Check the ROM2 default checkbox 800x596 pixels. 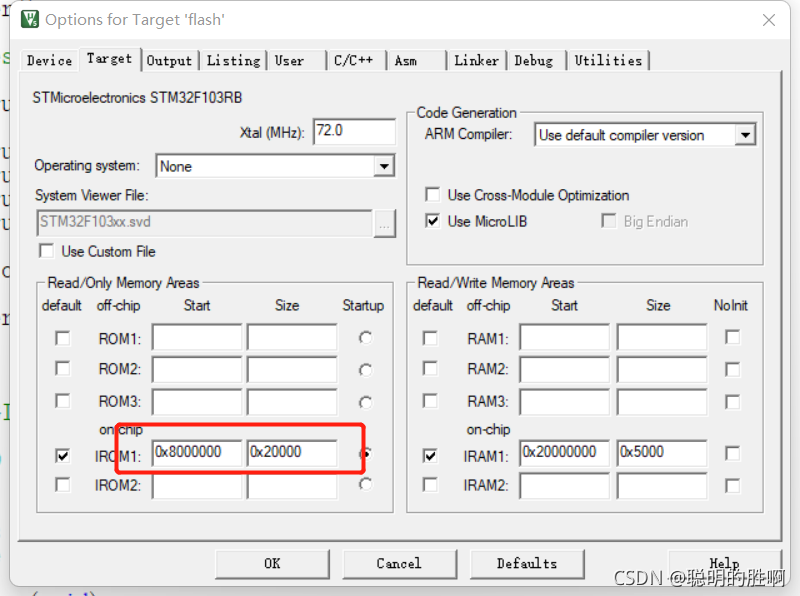point(63,368)
